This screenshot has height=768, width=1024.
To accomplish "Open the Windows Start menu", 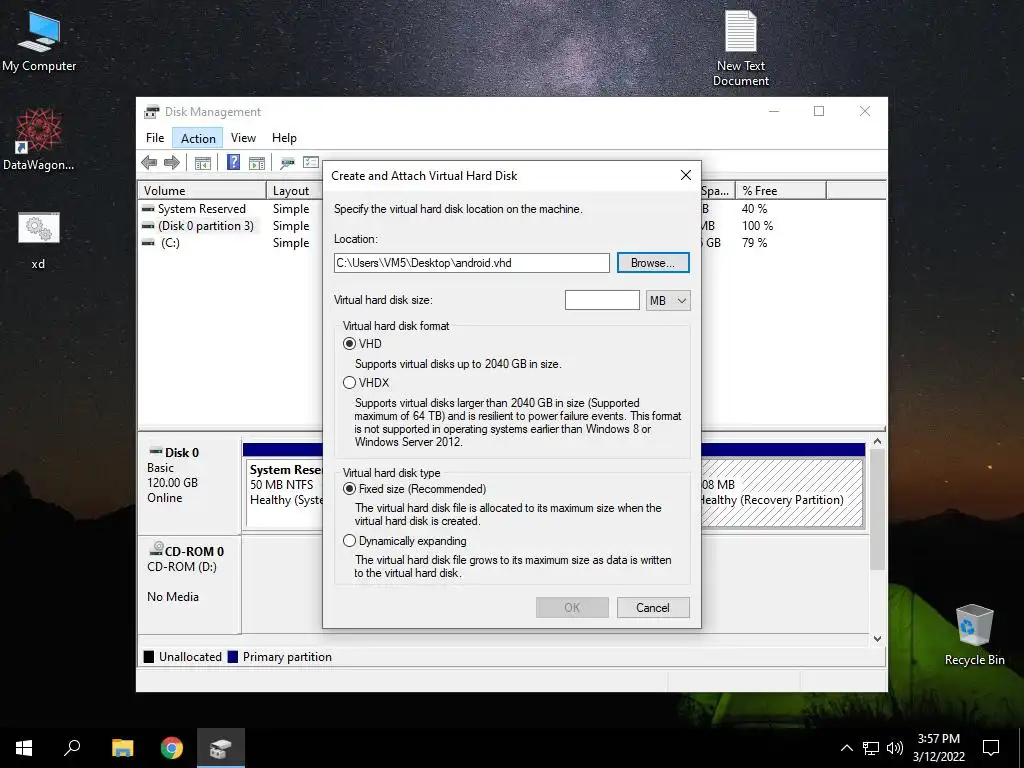I will [x=24, y=748].
